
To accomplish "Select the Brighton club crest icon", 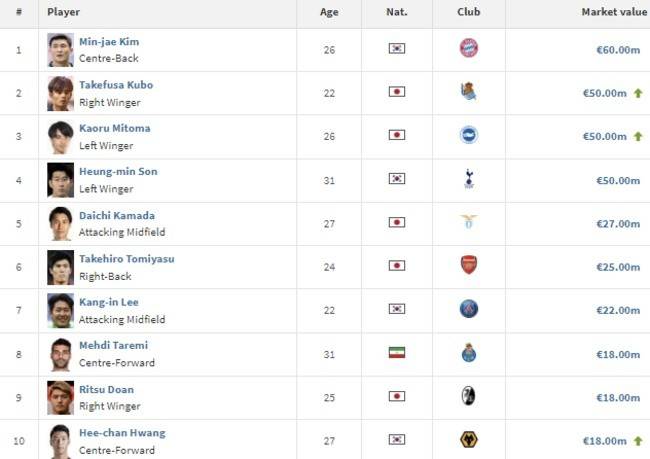I will [x=469, y=135].
